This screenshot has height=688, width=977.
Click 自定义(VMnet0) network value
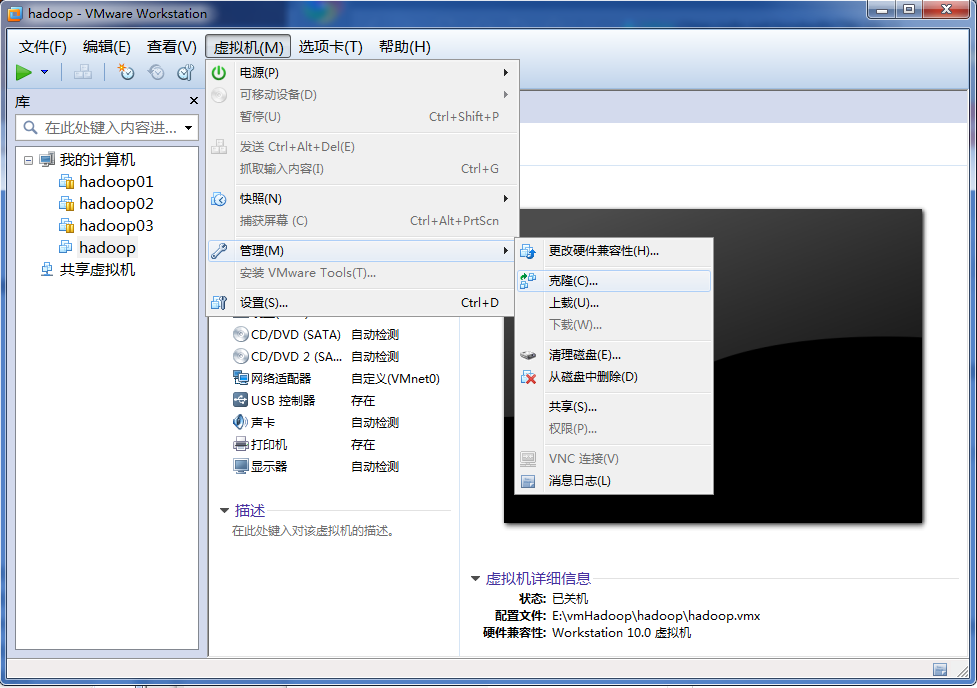[396, 379]
